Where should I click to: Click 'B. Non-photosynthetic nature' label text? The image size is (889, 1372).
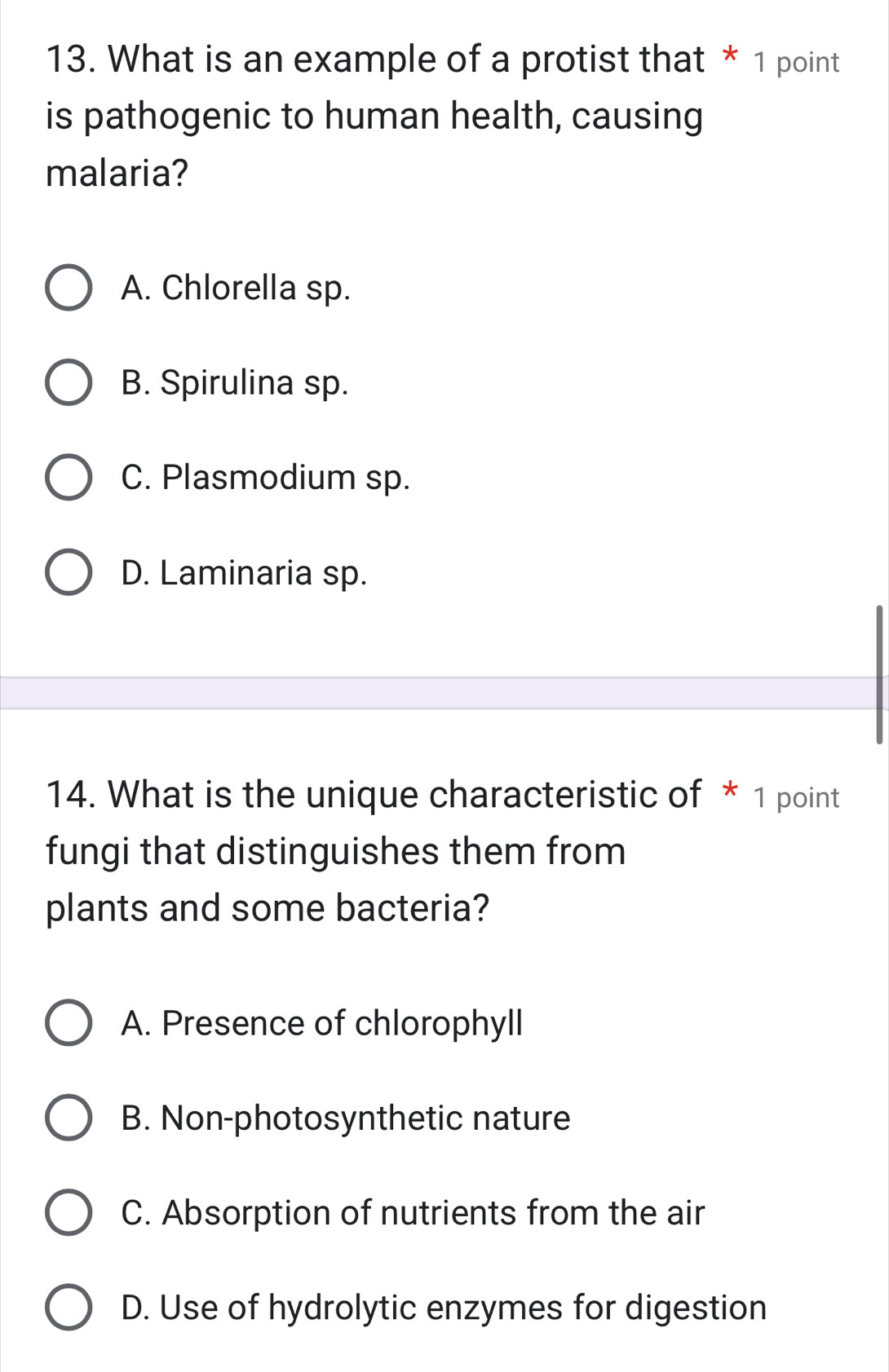pyautogui.click(x=346, y=1118)
